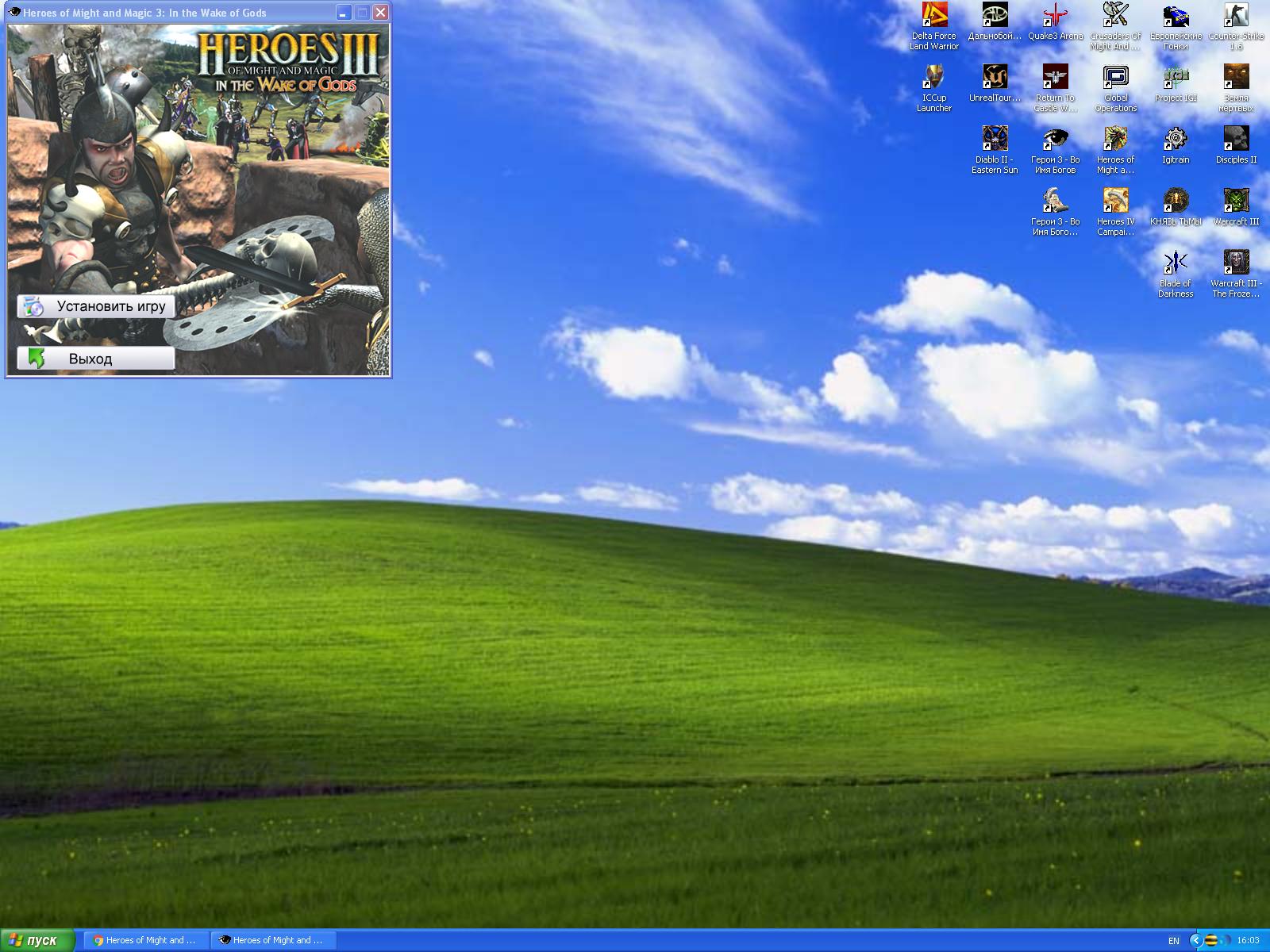Select Warcraft III - The Froze… shortcut
The height and width of the screenshot is (952, 1270).
(x=1236, y=274)
